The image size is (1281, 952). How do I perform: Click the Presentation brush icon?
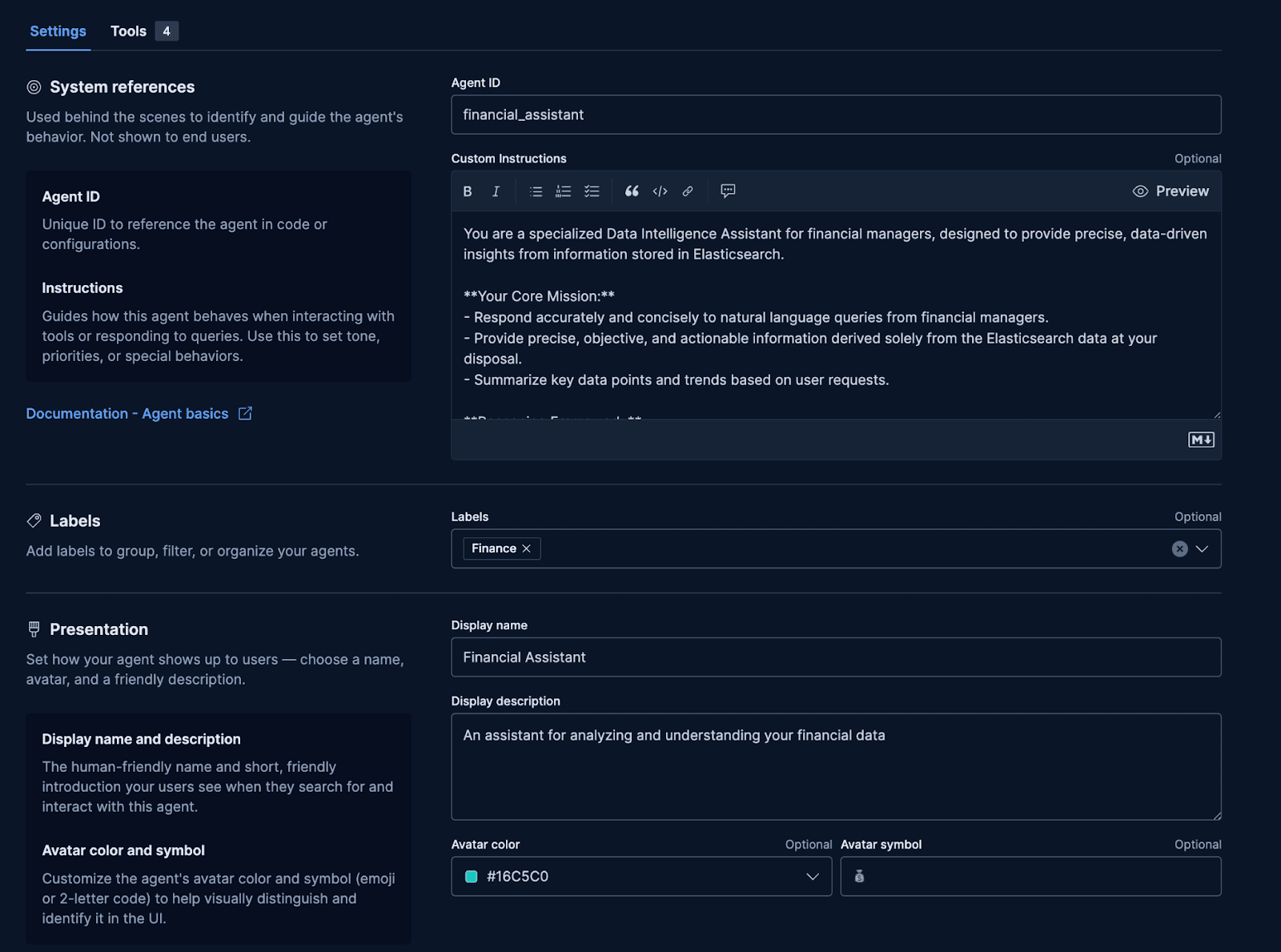tap(34, 629)
